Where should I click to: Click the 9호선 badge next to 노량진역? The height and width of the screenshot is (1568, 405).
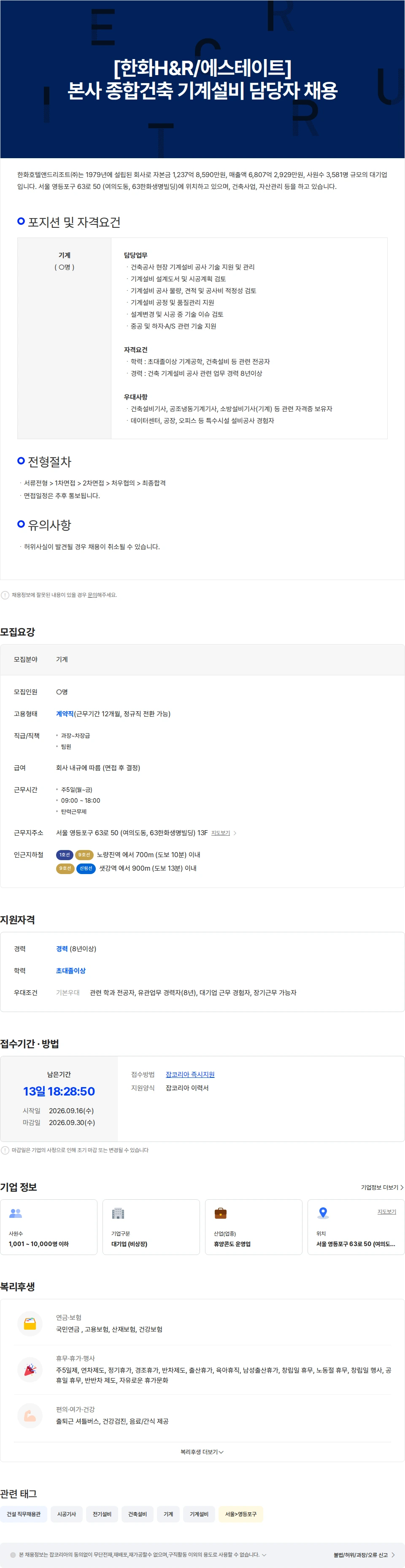point(84,855)
